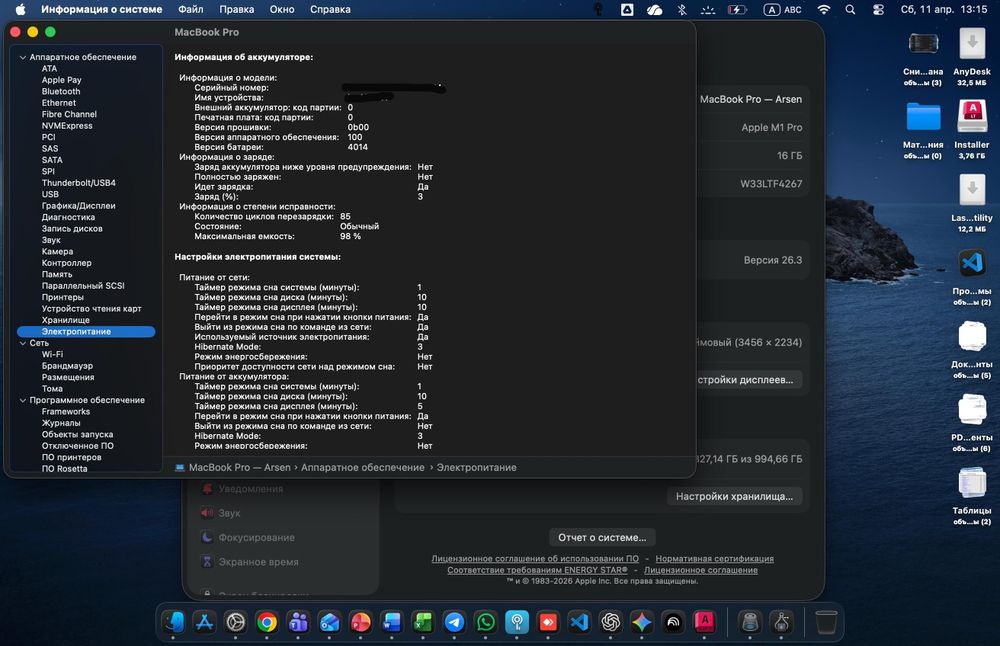Open Telegram from the Dock
The height and width of the screenshot is (646, 1000).
tap(454, 622)
